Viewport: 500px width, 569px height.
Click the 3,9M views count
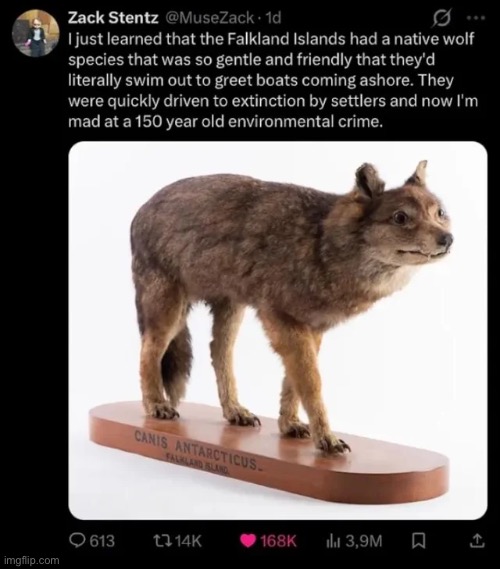click(x=364, y=541)
